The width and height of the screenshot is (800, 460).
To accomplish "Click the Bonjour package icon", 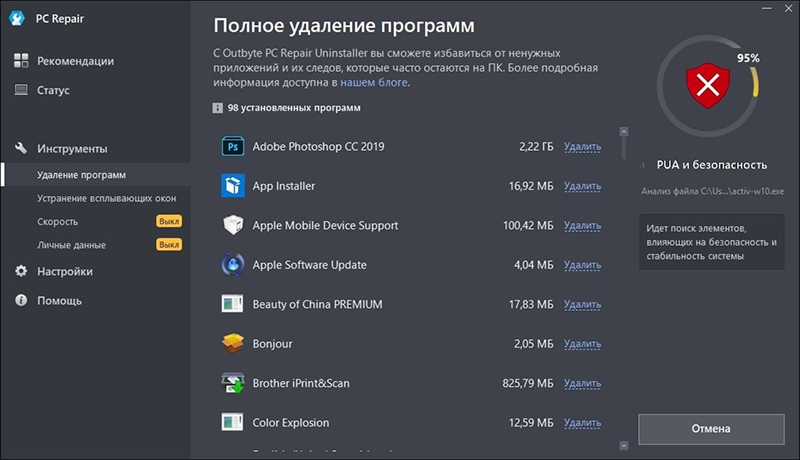I will (233, 343).
